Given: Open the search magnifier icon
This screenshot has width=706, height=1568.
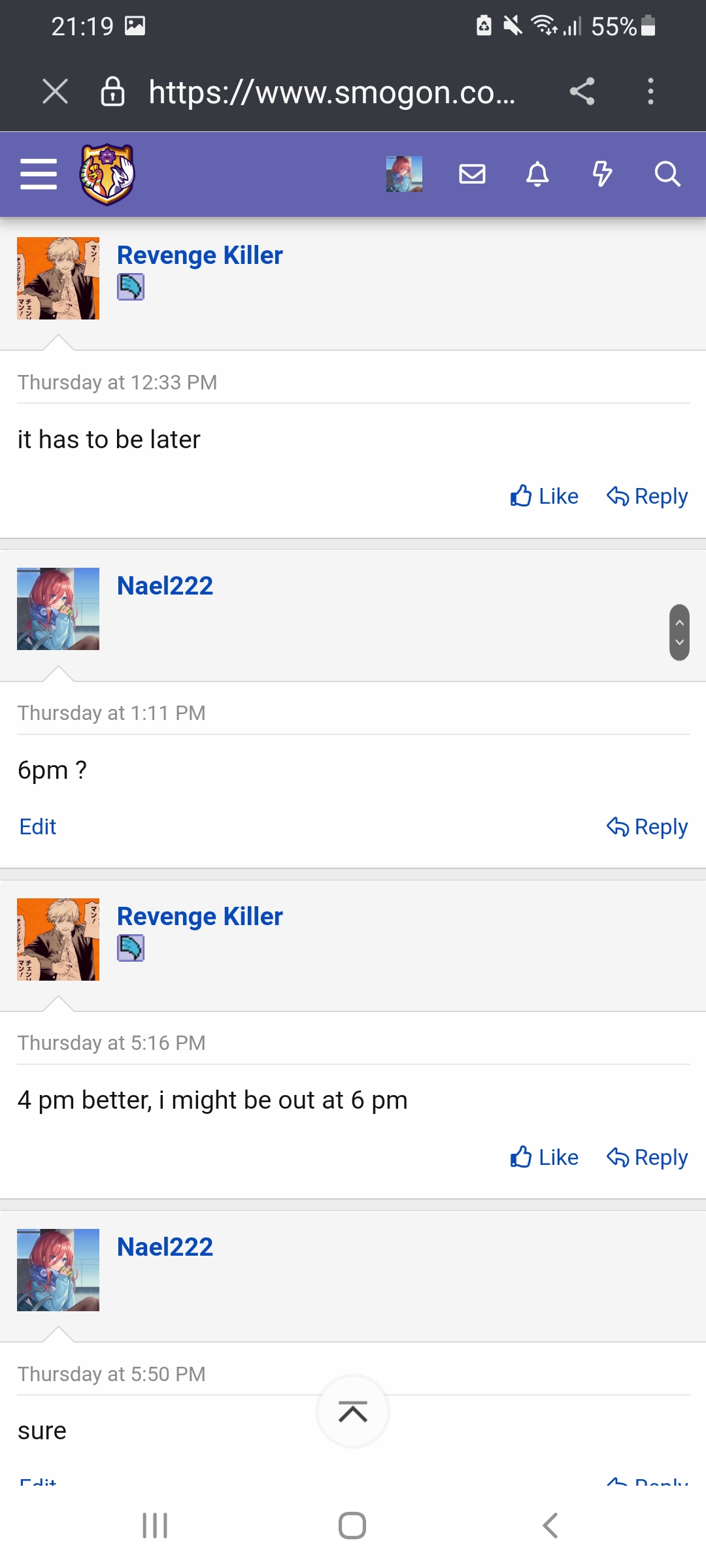Looking at the screenshot, I should point(667,174).
